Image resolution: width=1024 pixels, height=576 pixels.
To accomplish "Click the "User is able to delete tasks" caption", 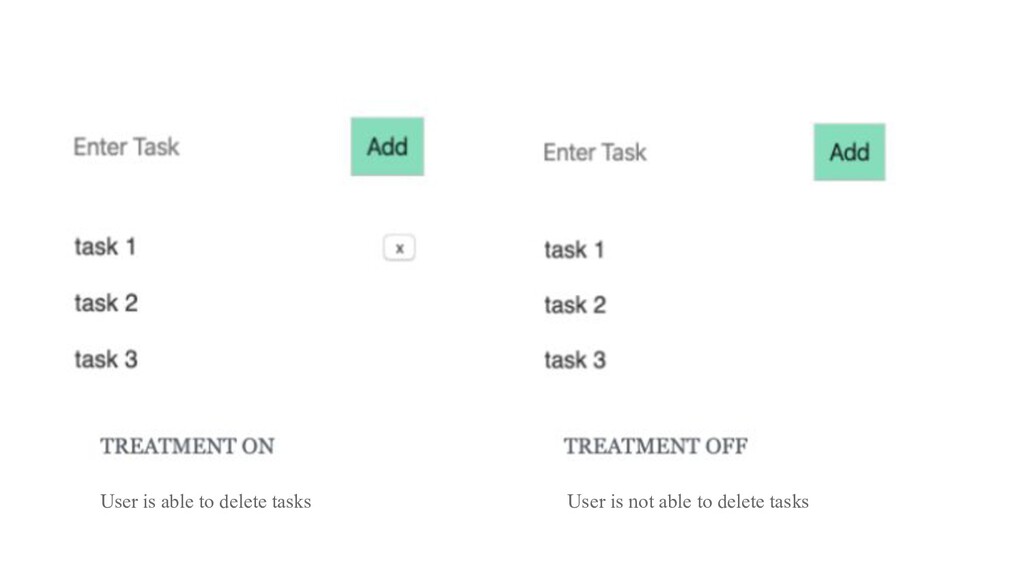I will [205, 501].
